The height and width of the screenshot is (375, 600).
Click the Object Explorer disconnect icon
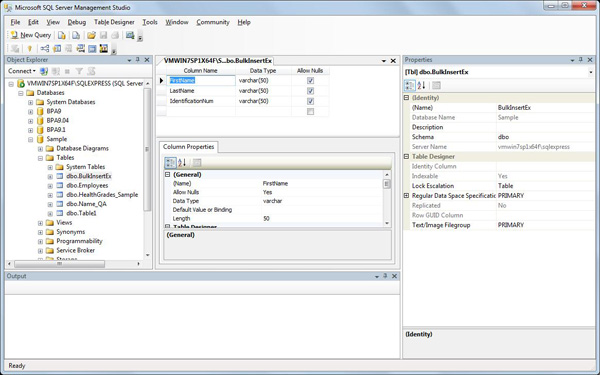[56, 71]
